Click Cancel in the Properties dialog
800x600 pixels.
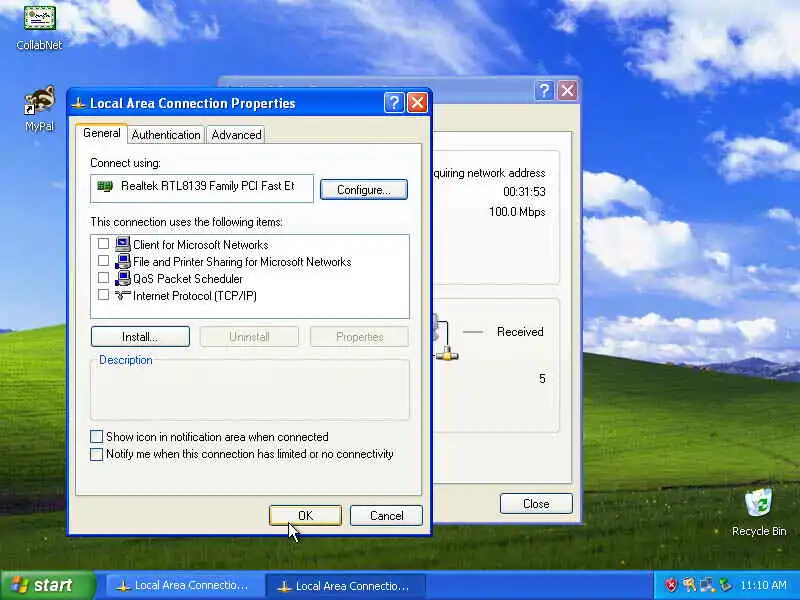pyautogui.click(x=386, y=515)
